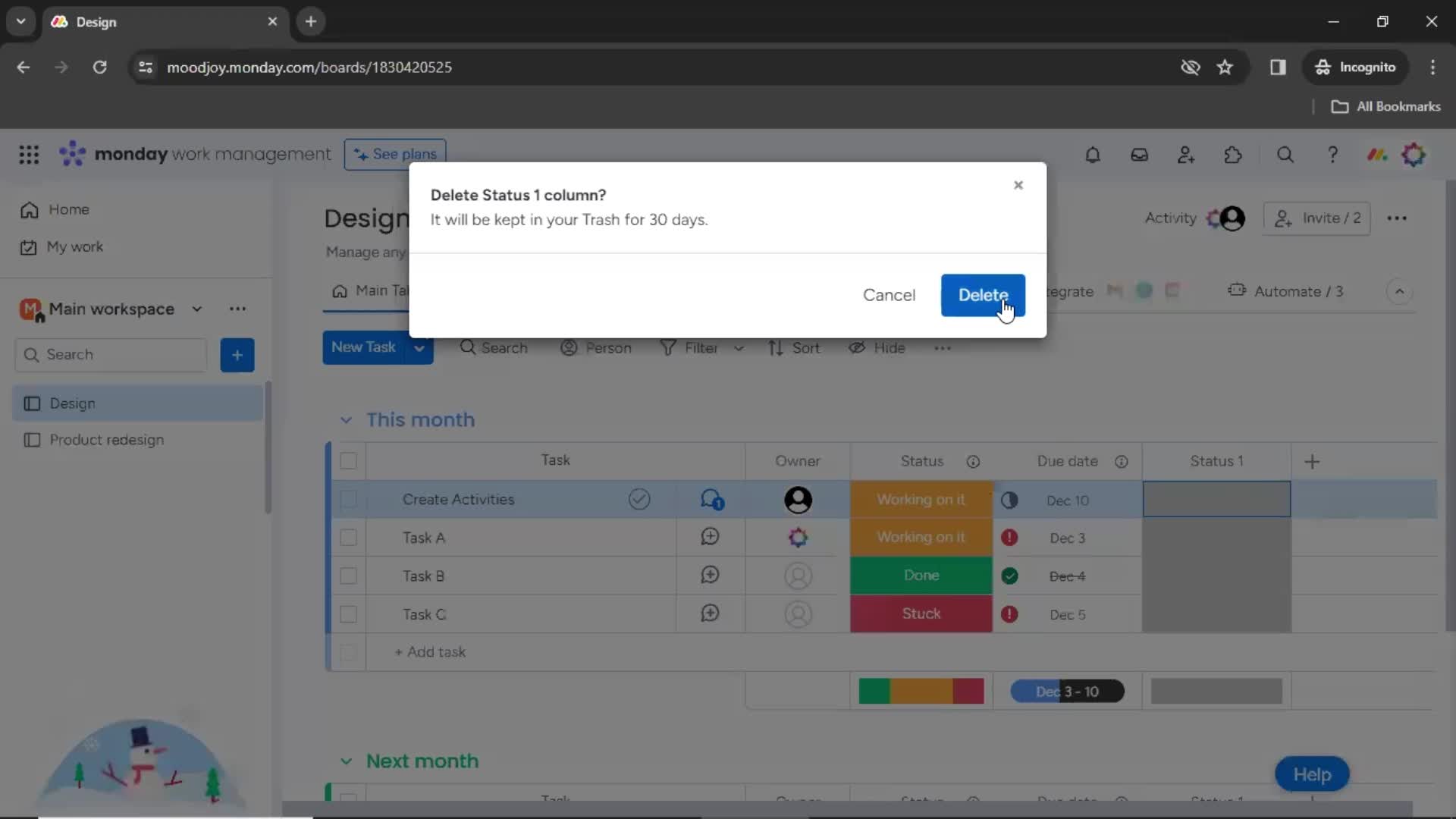Toggle the checkbox for Task B row
The width and height of the screenshot is (1456, 819).
pos(349,576)
